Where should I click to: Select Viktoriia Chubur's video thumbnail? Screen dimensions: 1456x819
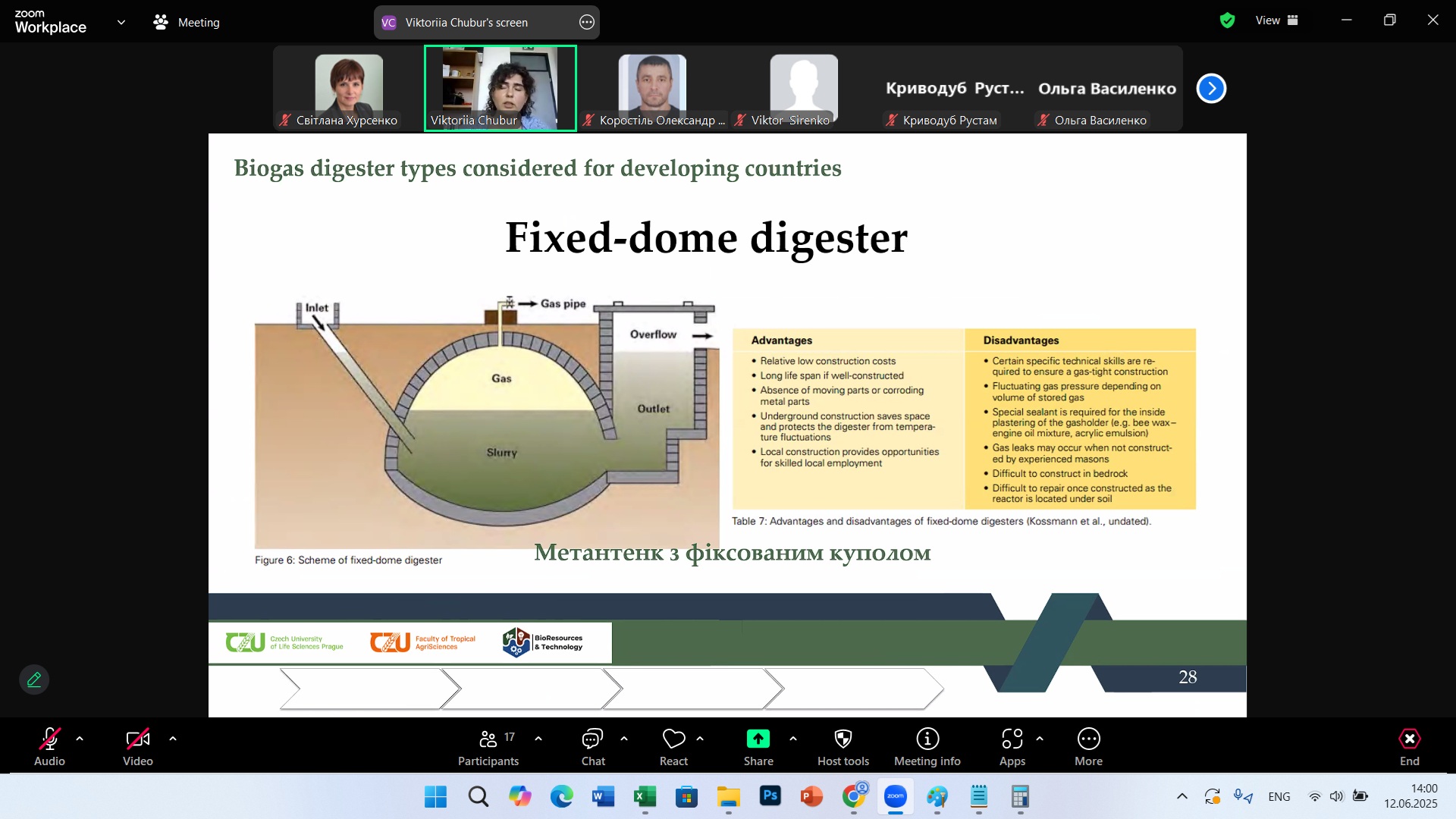(x=500, y=88)
